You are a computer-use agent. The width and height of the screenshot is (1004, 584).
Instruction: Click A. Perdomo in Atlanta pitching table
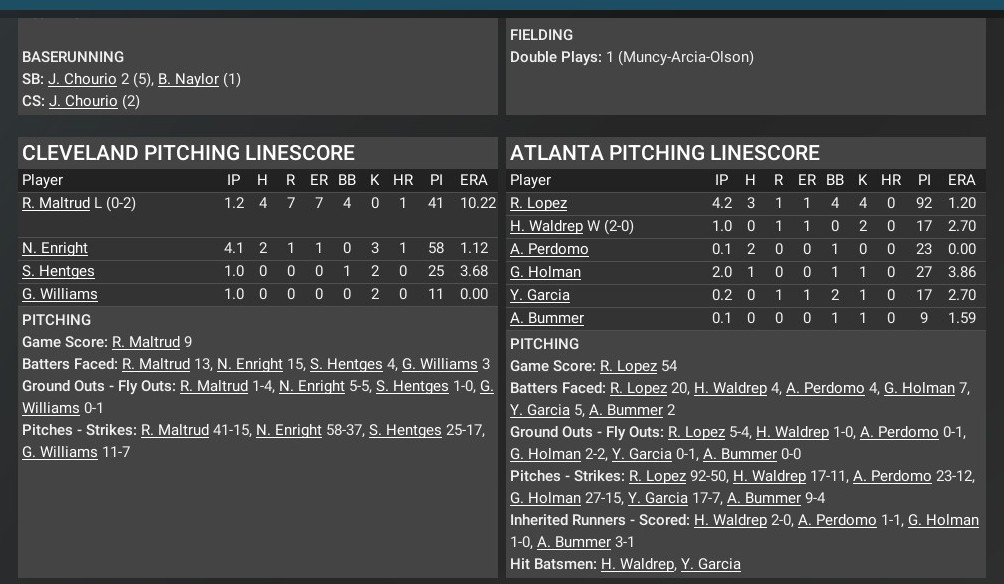pos(549,249)
